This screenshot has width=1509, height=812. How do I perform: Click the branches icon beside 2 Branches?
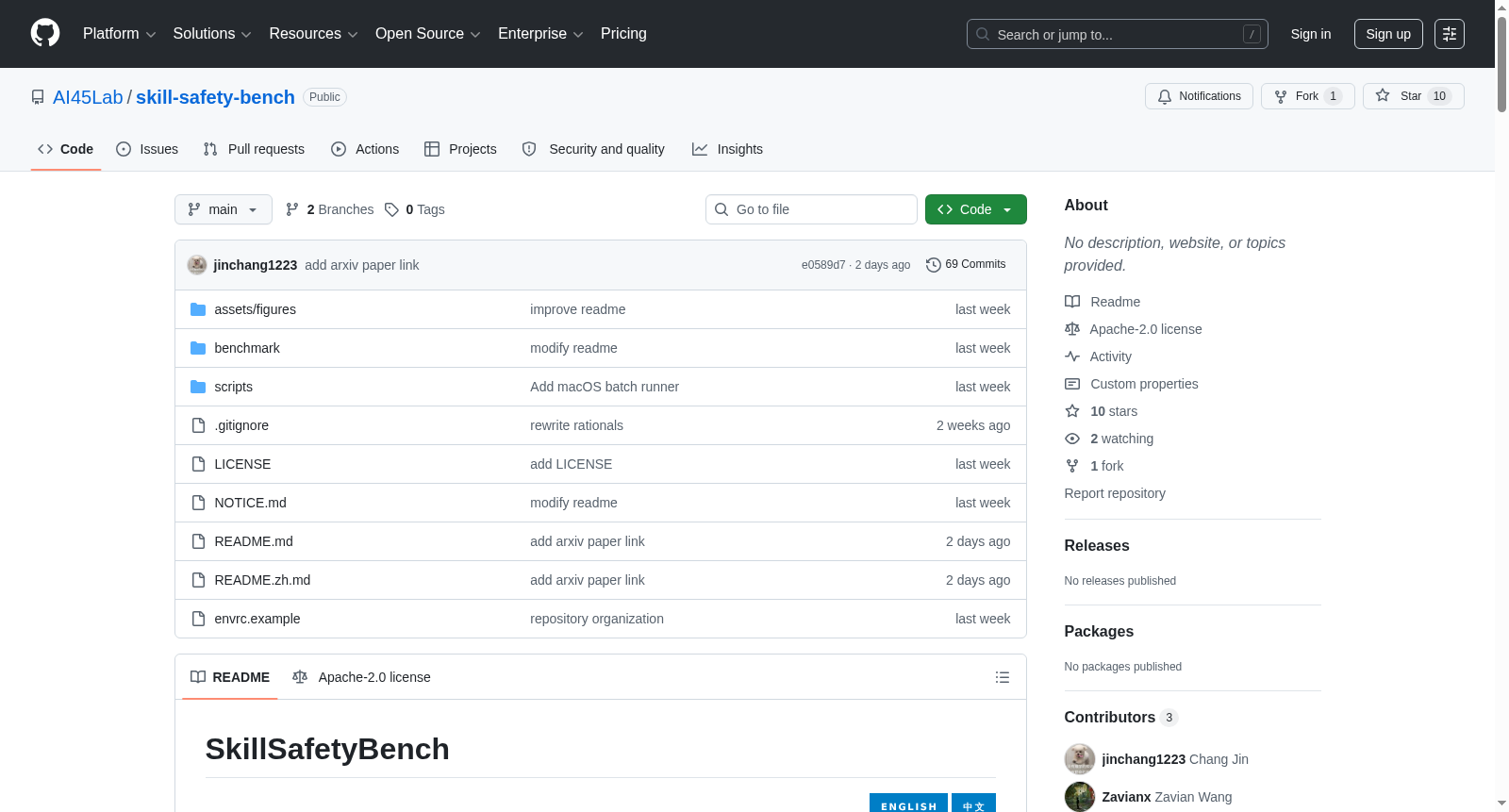[x=292, y=209]
